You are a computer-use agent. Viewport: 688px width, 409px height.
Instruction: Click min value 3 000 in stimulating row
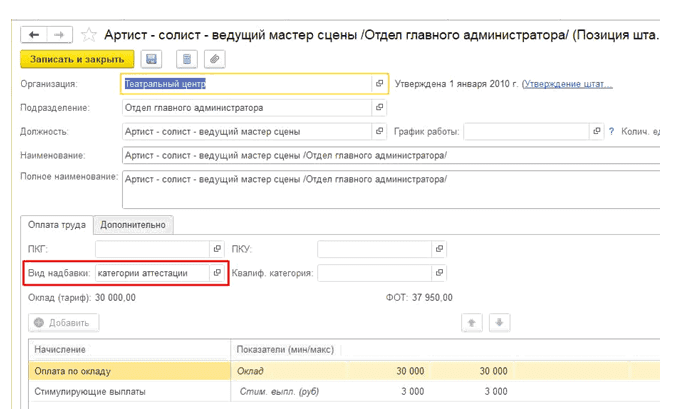tap(412, 391)
